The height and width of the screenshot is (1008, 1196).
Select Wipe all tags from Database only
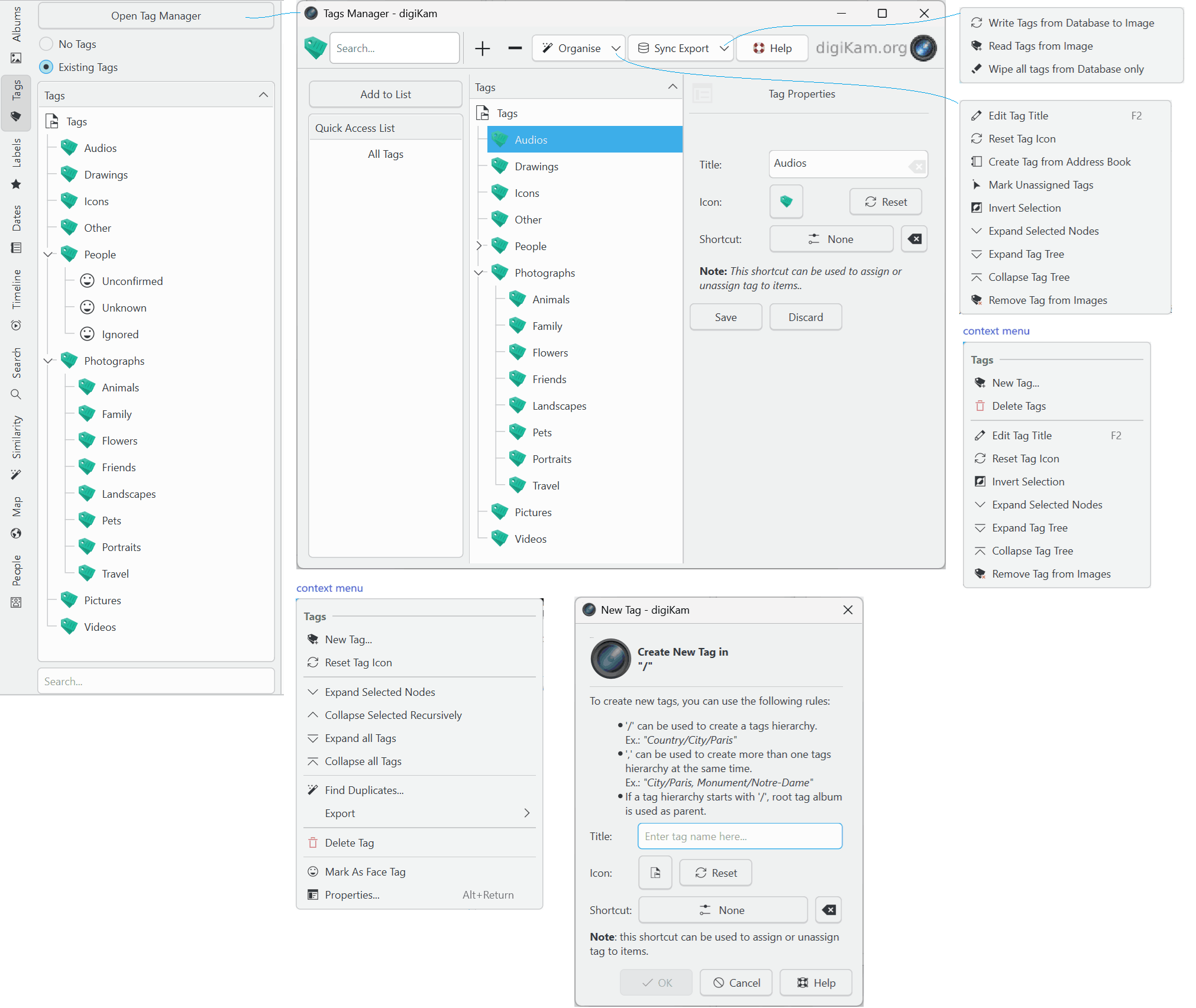[1065, 69]
